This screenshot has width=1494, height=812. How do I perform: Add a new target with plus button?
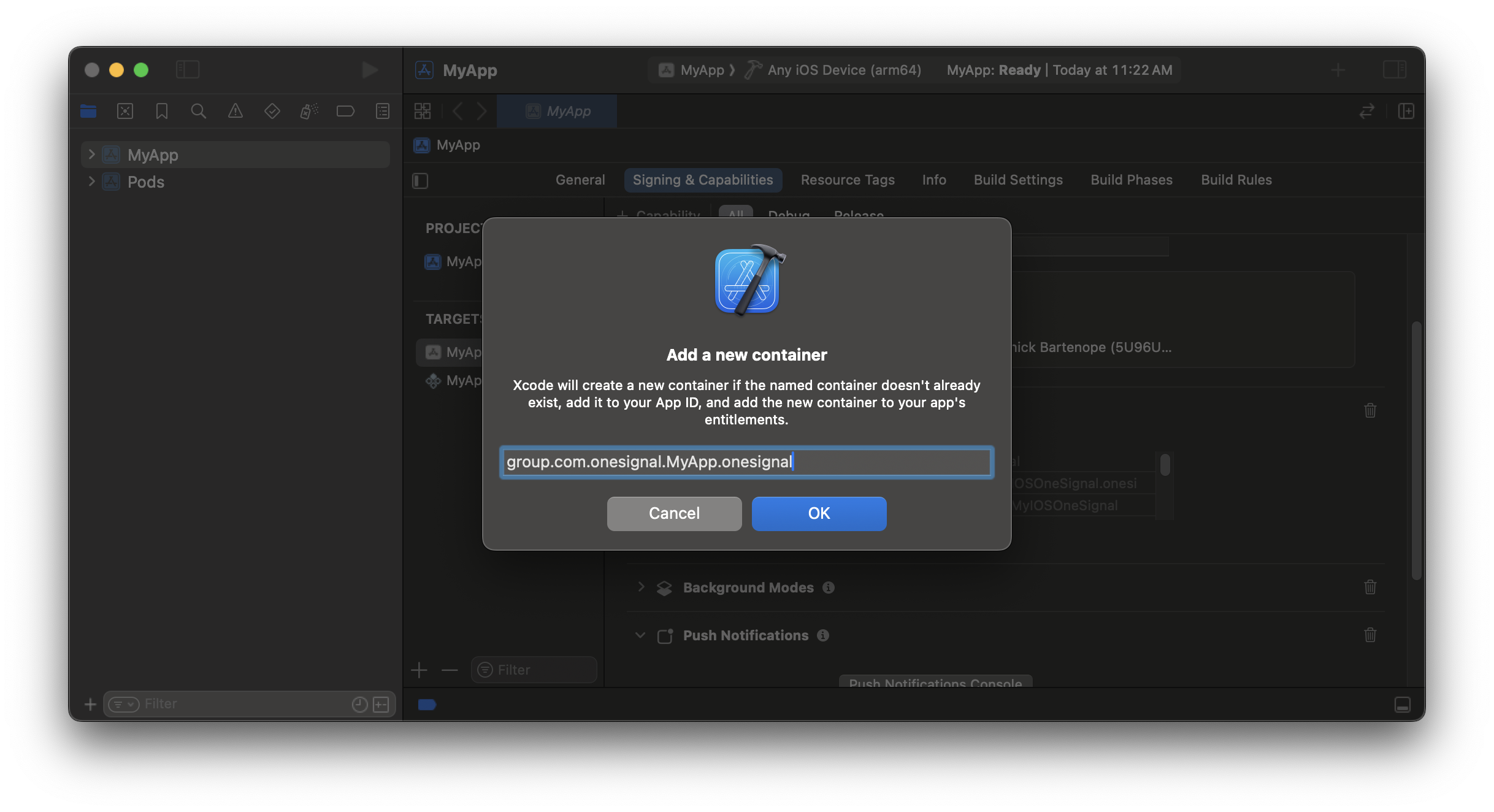pyautogui.click(x=419, y=670)
